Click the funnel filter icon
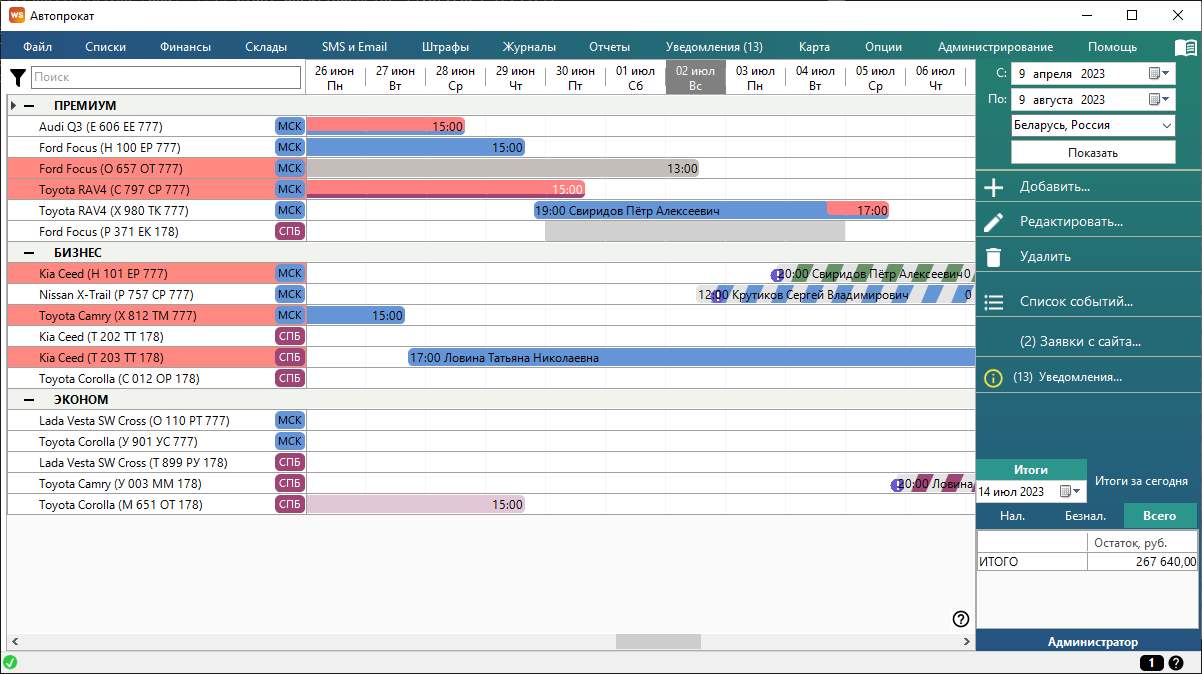 18,77
